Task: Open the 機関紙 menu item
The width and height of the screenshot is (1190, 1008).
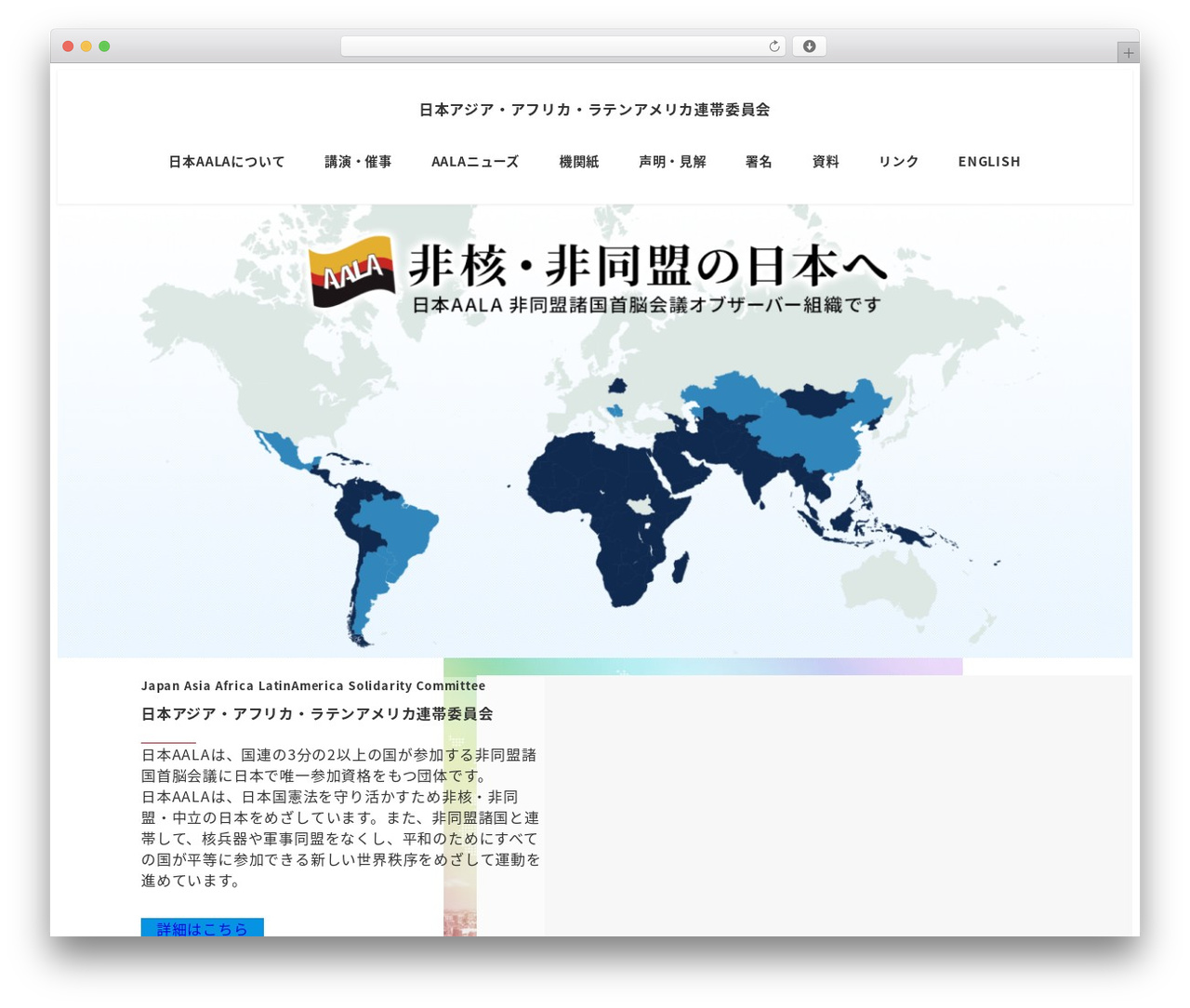Action: [578, 162]
